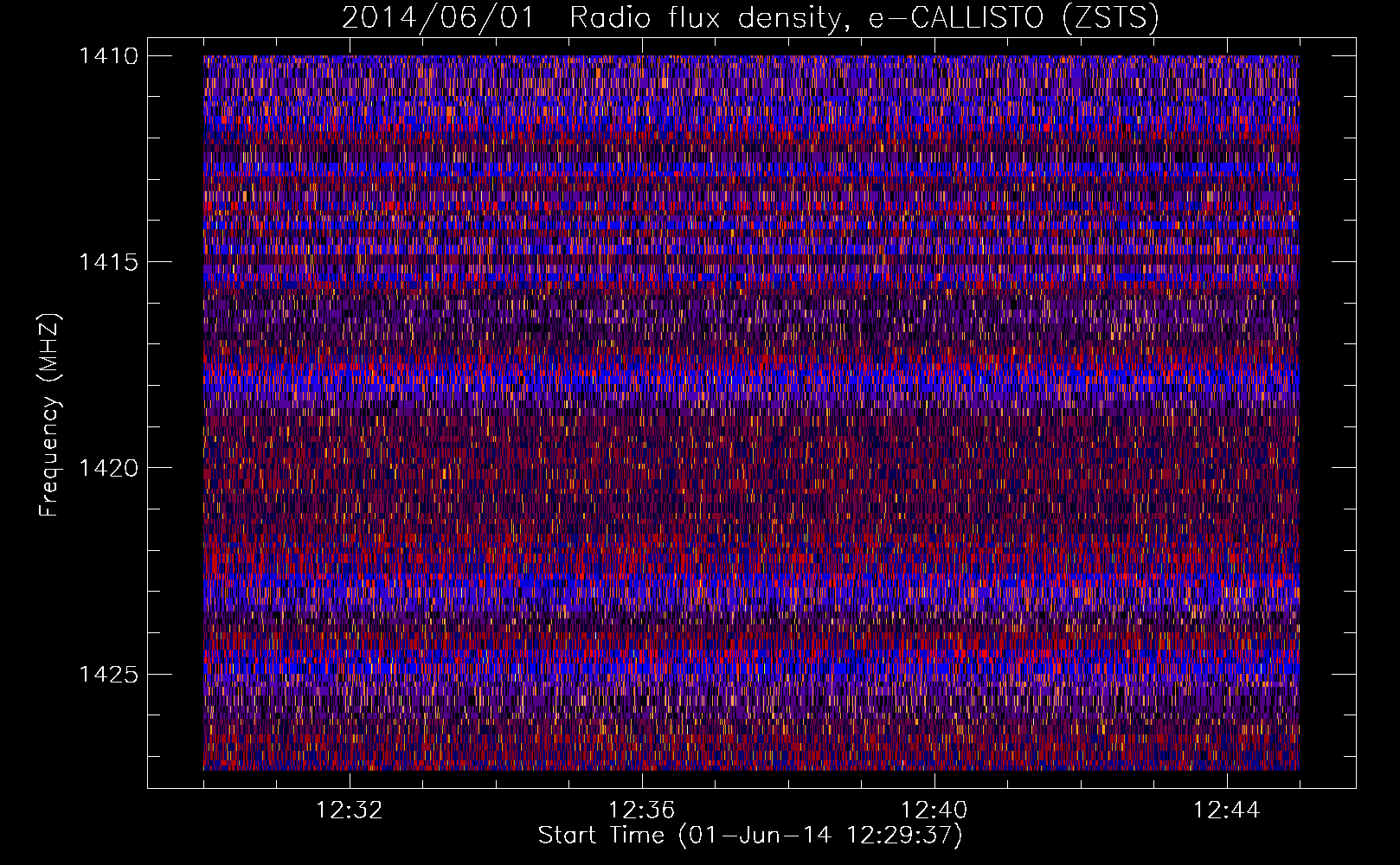Click the 12:36 time tick label
Screen dimensions: 1400x865
pyautogui.click(x=642, y=811)
